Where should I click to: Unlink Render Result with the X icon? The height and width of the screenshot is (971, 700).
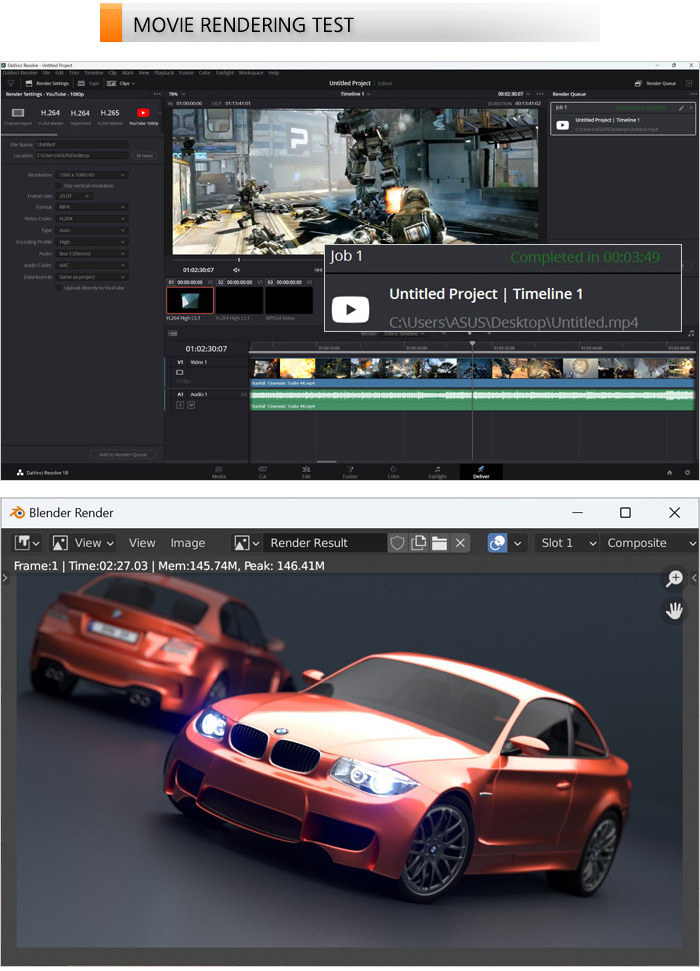coord(460,543)
